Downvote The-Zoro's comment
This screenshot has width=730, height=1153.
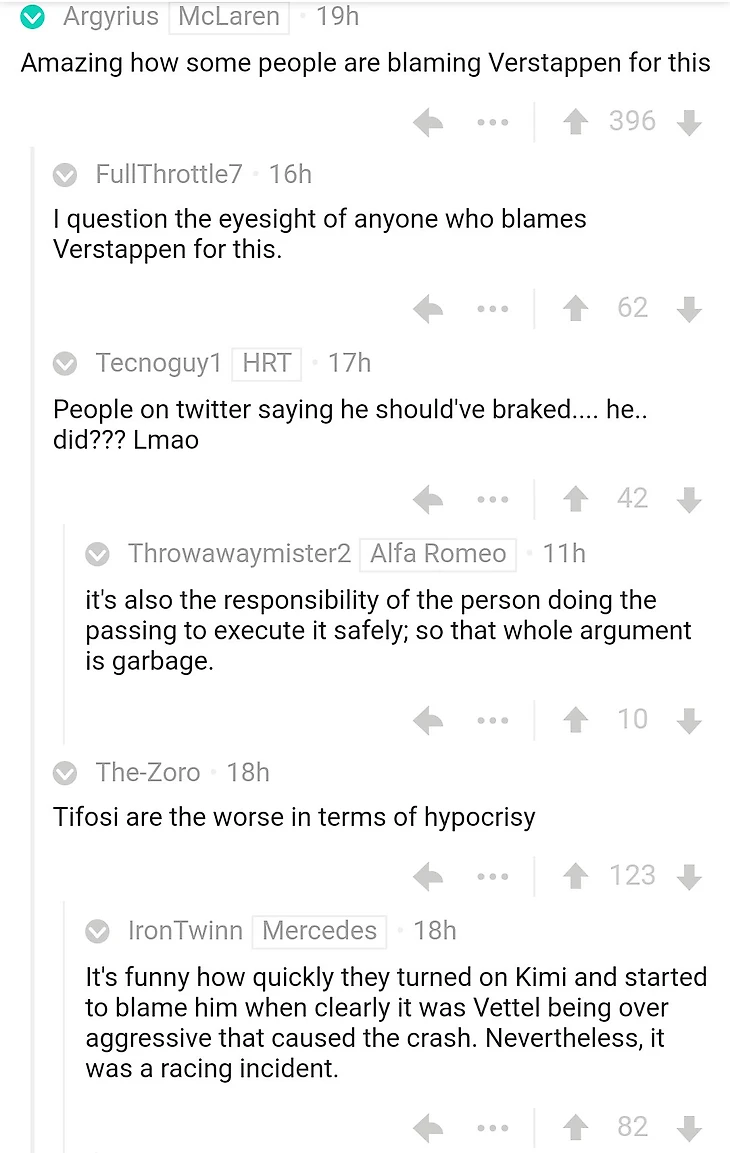(689, 877)
